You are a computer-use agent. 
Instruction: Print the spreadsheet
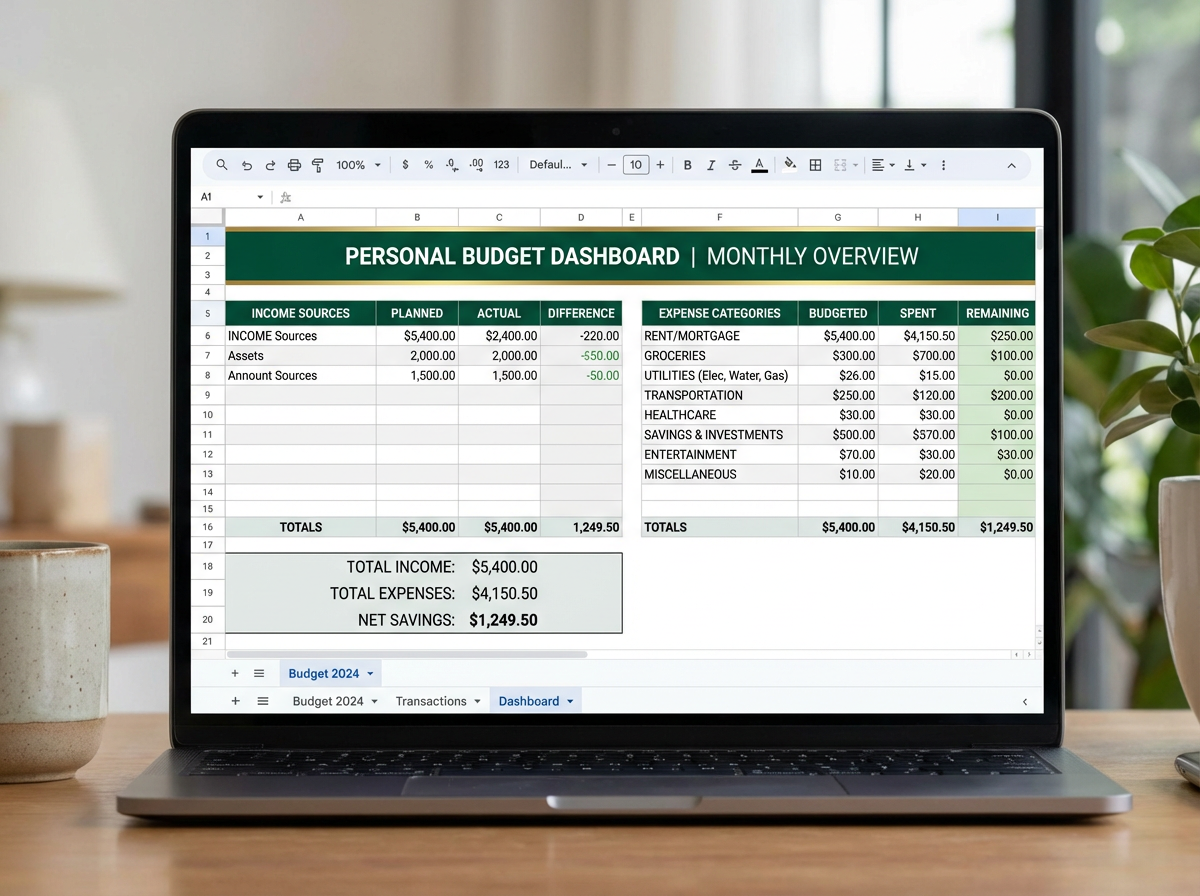pyautogui.click(x=294, y=165)
